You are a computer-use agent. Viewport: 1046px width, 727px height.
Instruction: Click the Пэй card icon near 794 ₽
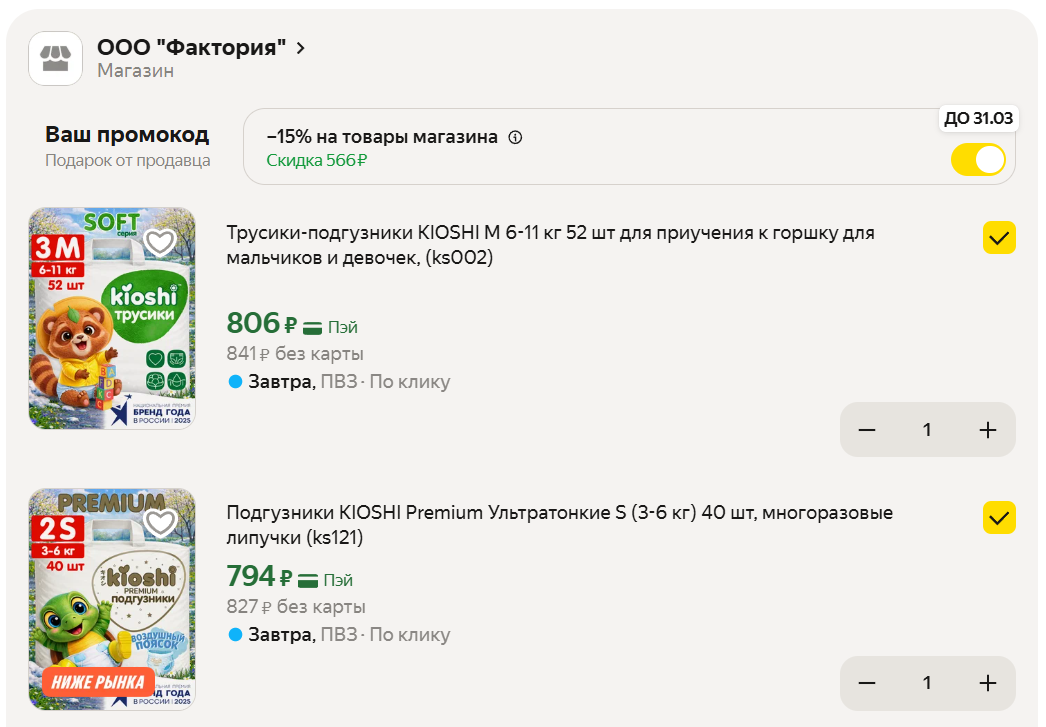(308, 580)
